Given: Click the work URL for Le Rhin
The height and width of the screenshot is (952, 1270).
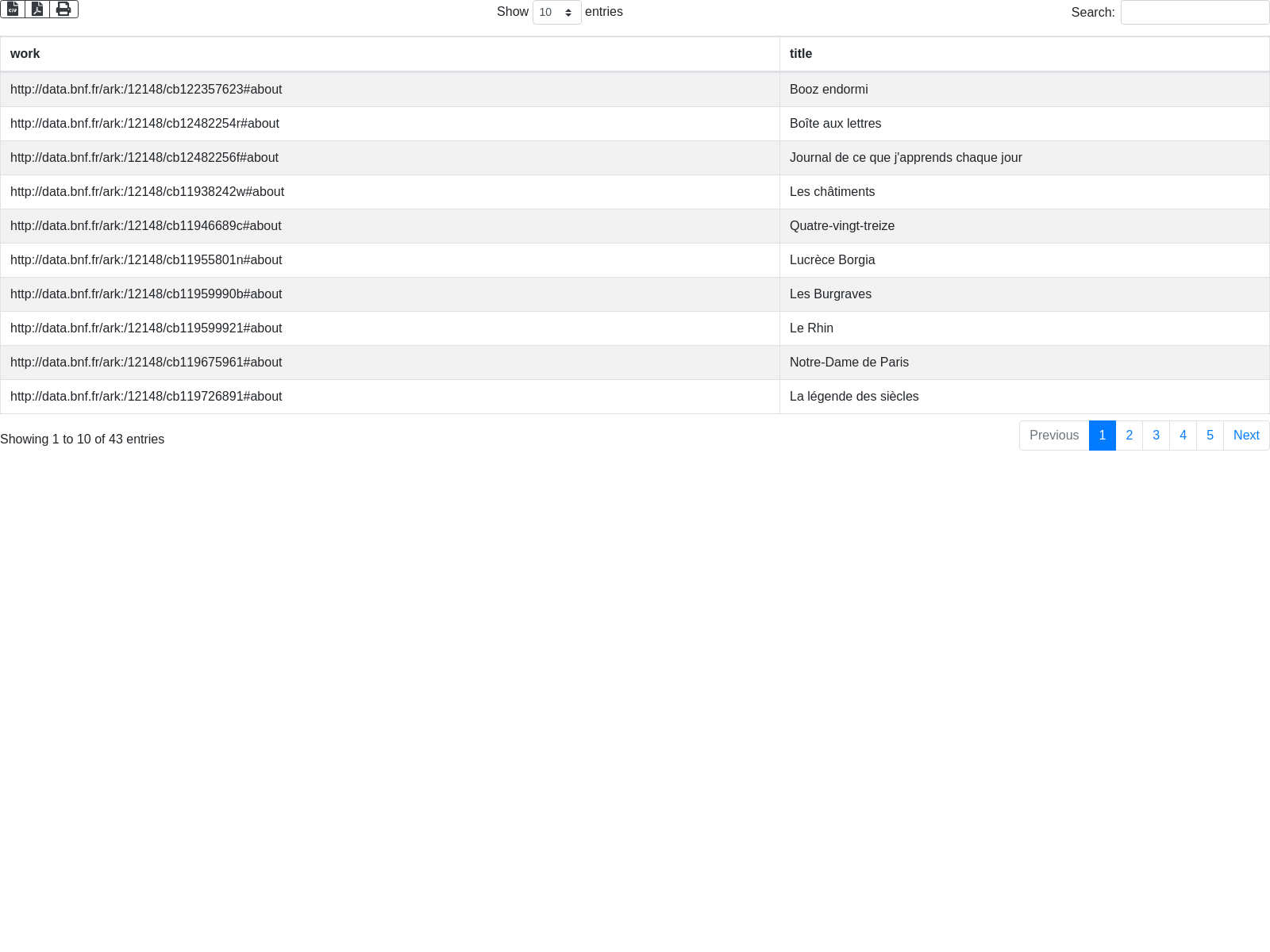Looking at the screenshot, I should click(x=146, y=328).
